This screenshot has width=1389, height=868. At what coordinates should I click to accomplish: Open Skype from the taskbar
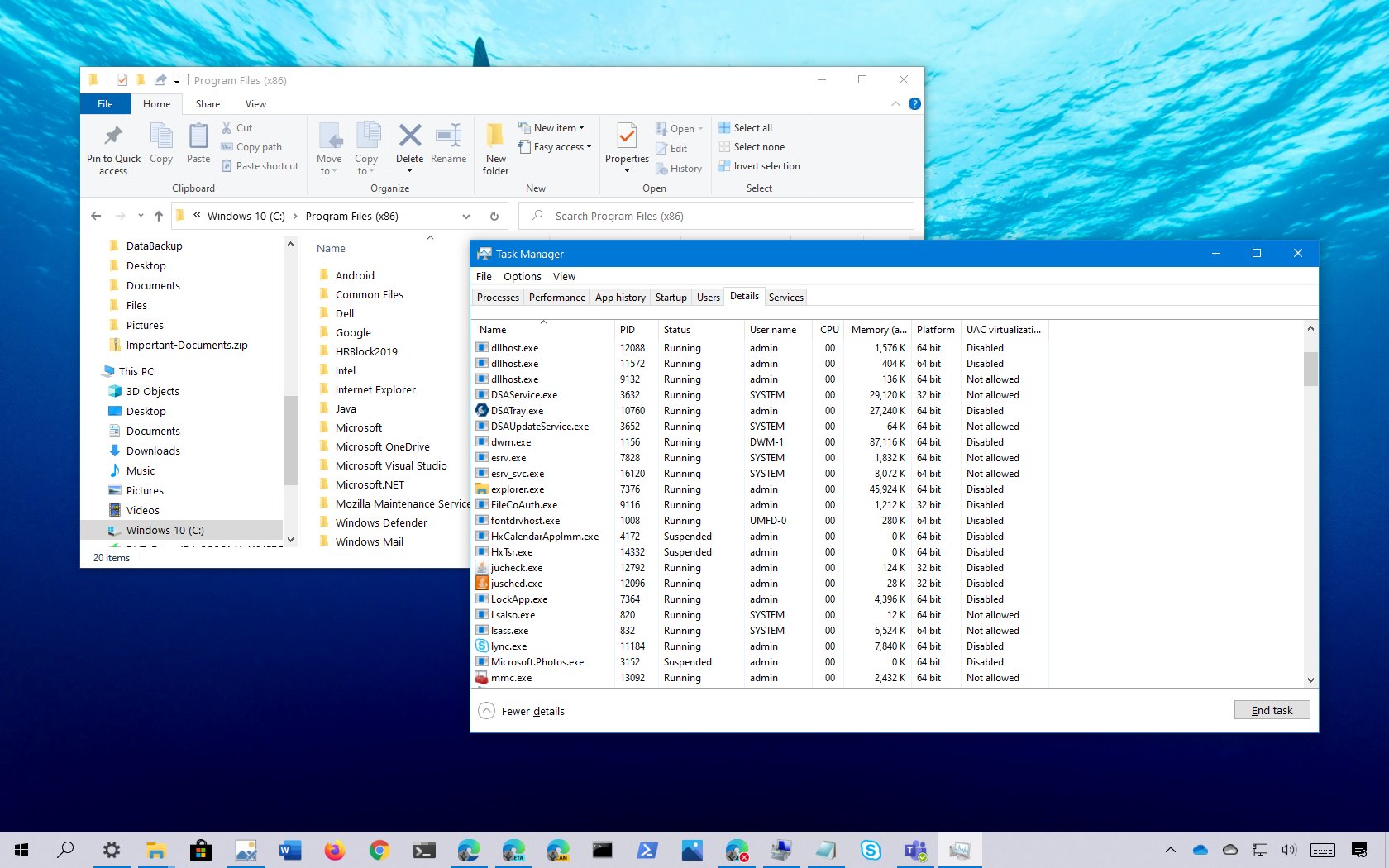(870, 849)
